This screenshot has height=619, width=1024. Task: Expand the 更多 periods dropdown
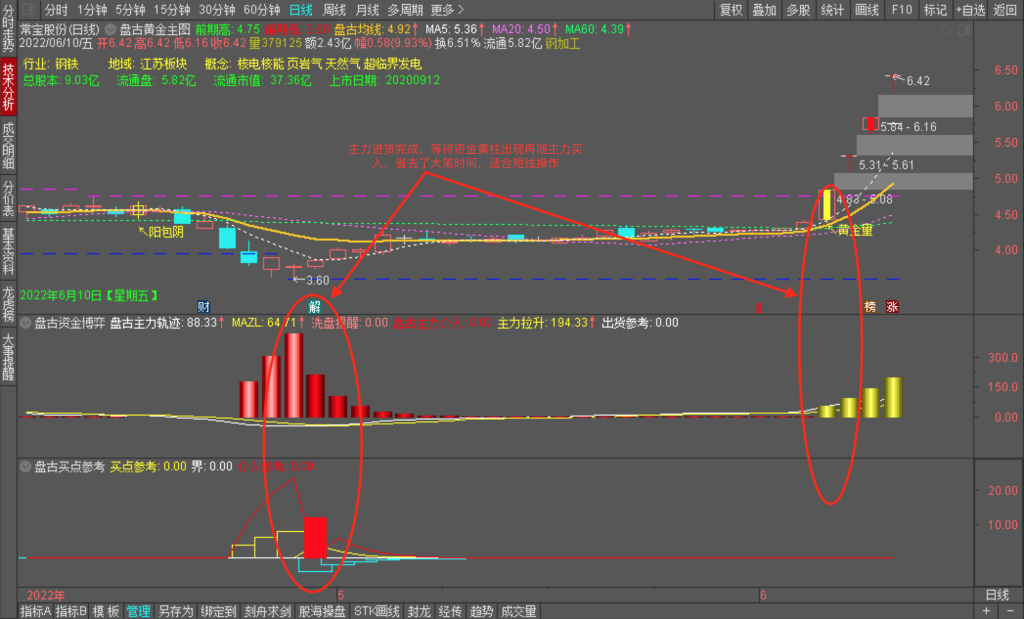447,10
